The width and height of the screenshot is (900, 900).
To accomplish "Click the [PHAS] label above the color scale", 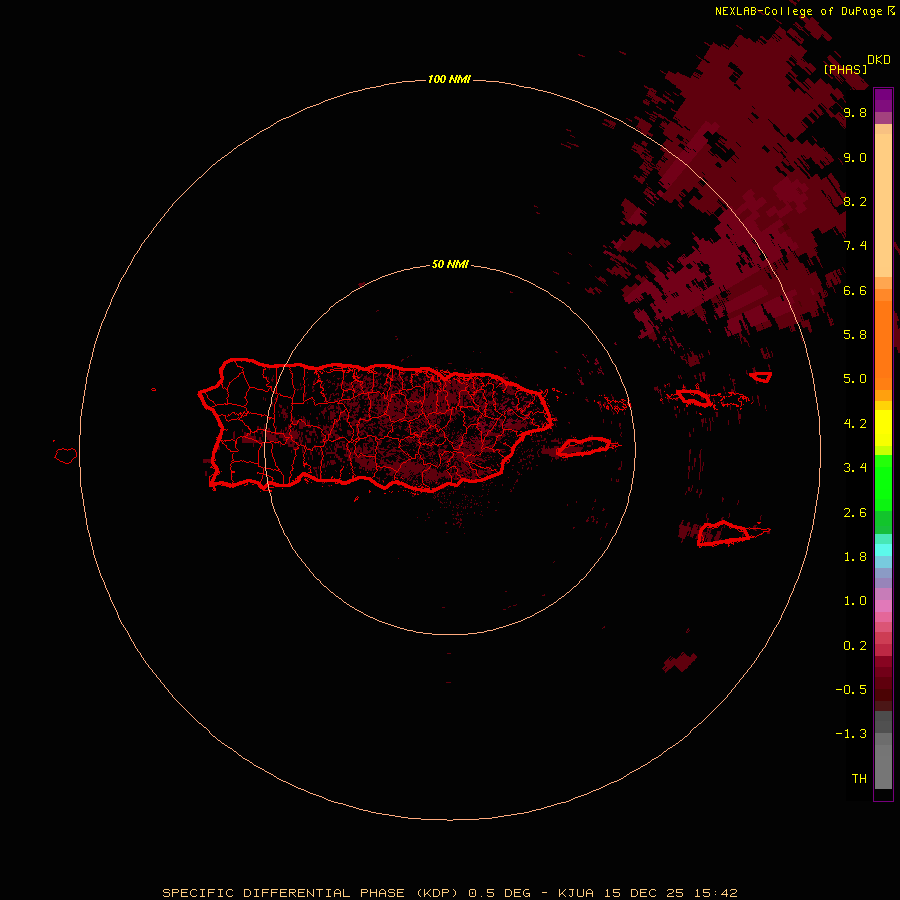I will click(845, 69).
